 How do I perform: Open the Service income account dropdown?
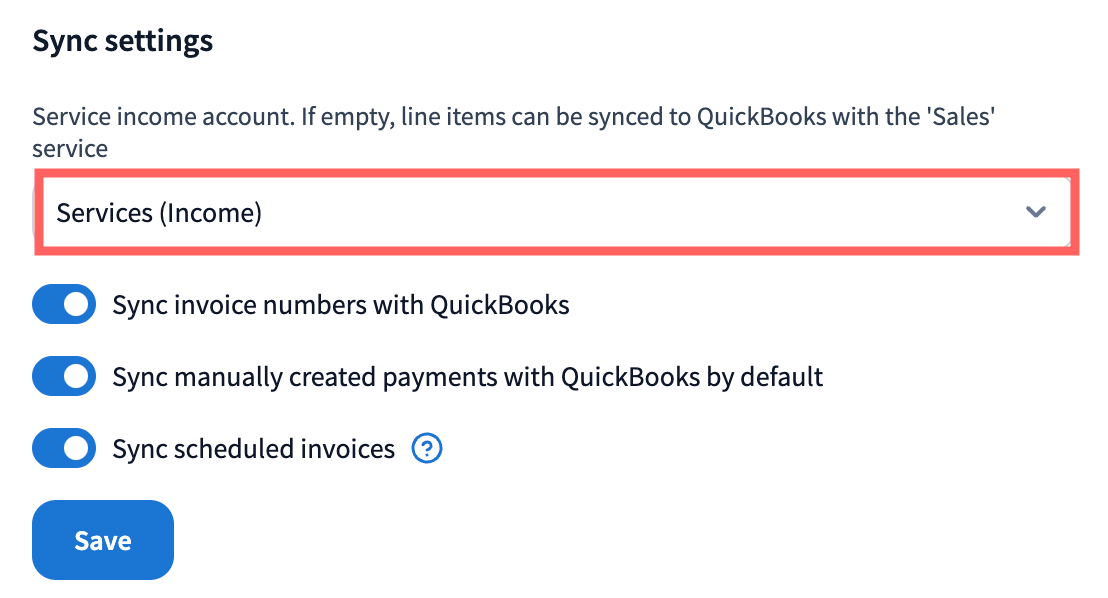coord(555,212)
